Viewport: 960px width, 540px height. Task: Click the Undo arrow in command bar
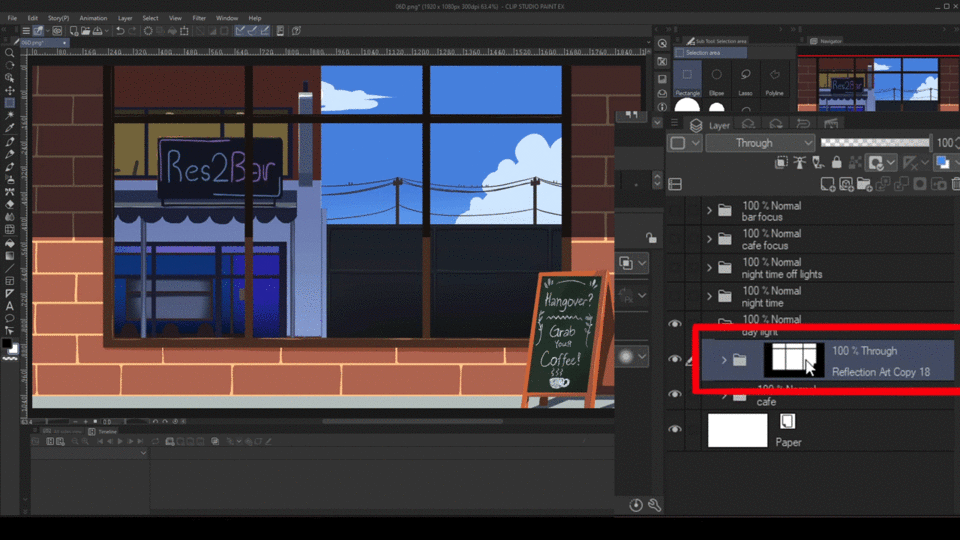120,31
